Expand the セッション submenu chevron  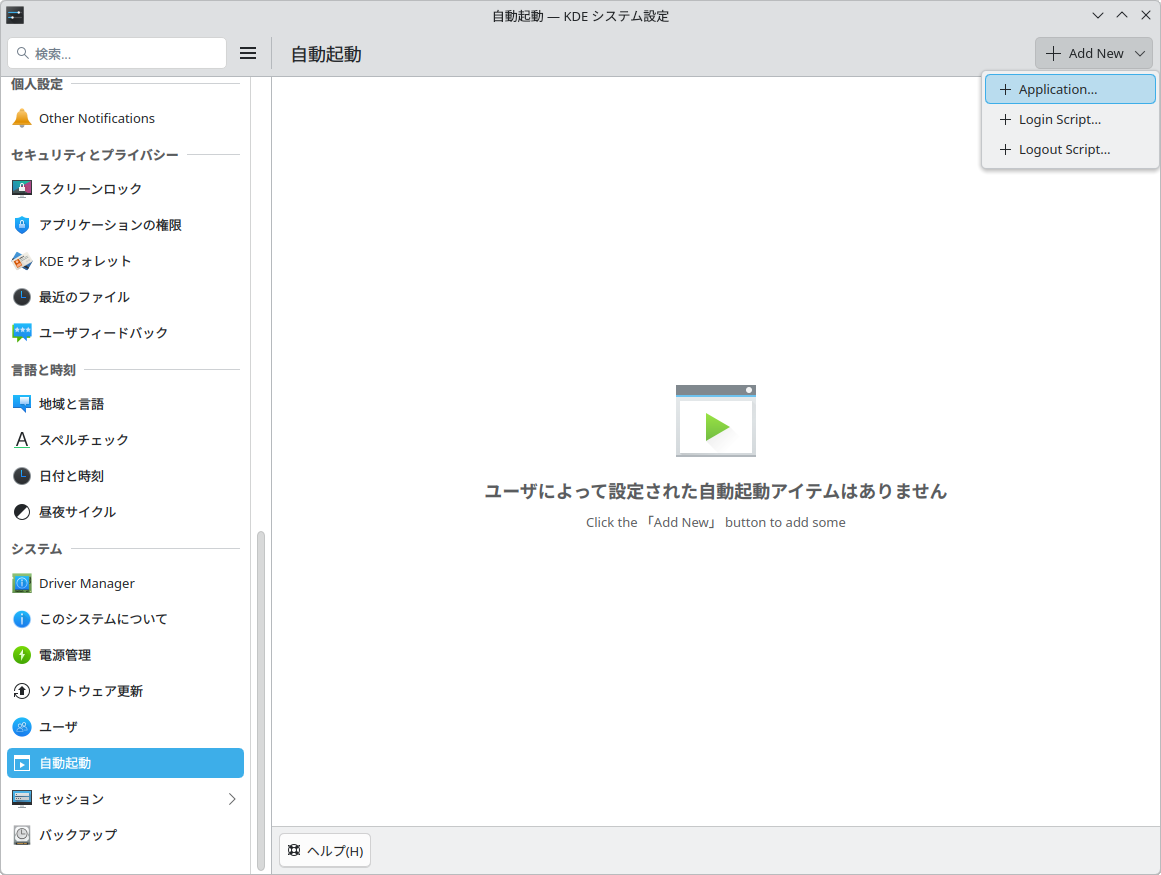click(x=232, y=799)
